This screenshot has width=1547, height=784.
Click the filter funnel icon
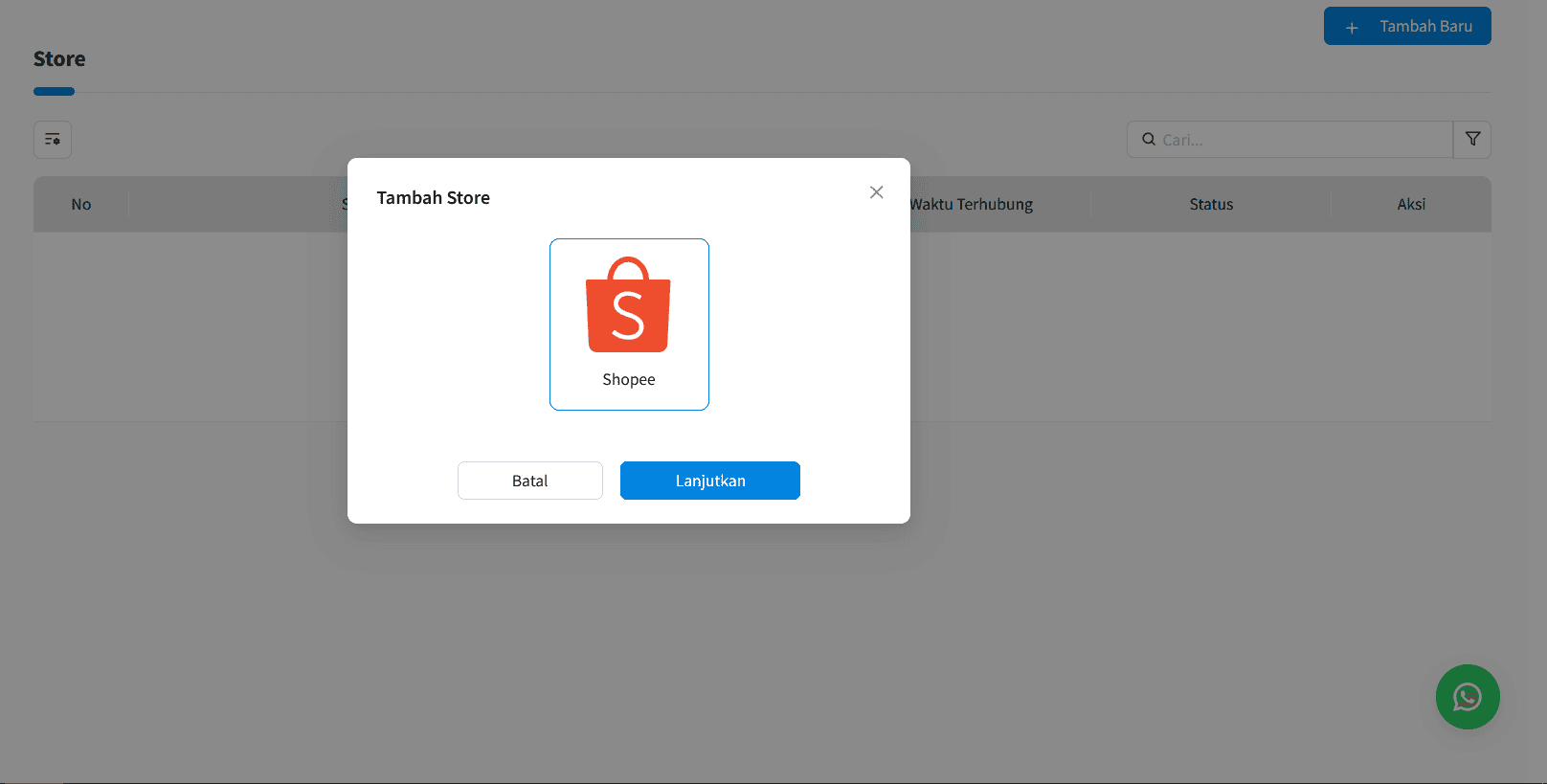pyautogui.click(x=1472, y=140)
